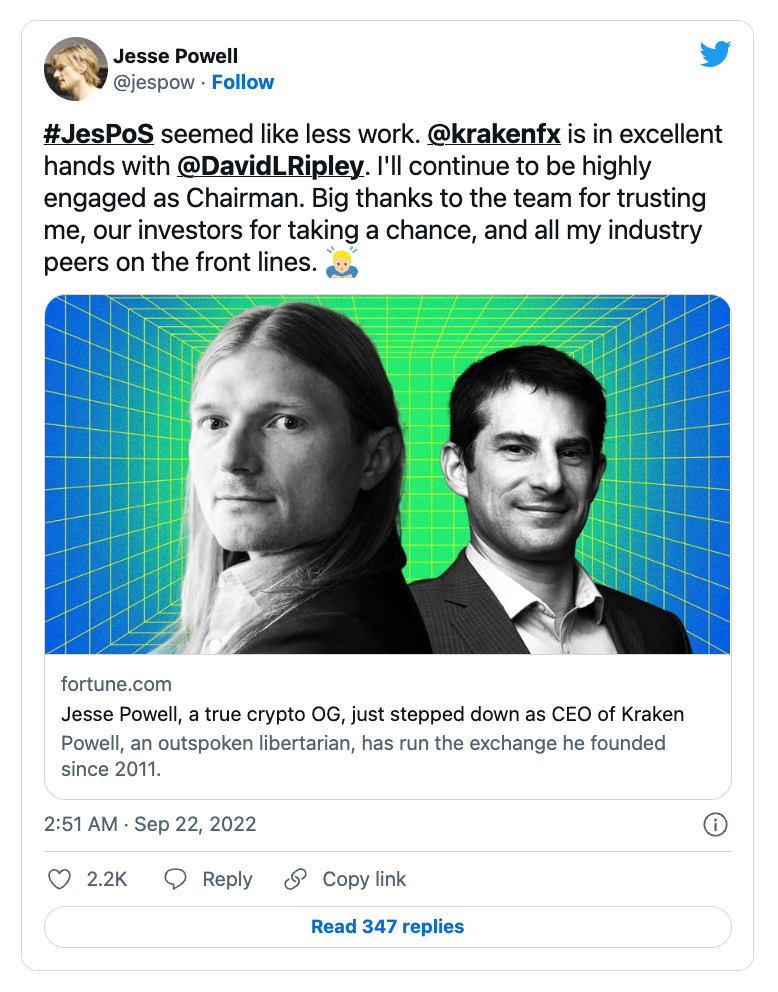This screenshot has height=992, width=778.
Task: Open the tweet info circle icon
Action: (715, 825)
